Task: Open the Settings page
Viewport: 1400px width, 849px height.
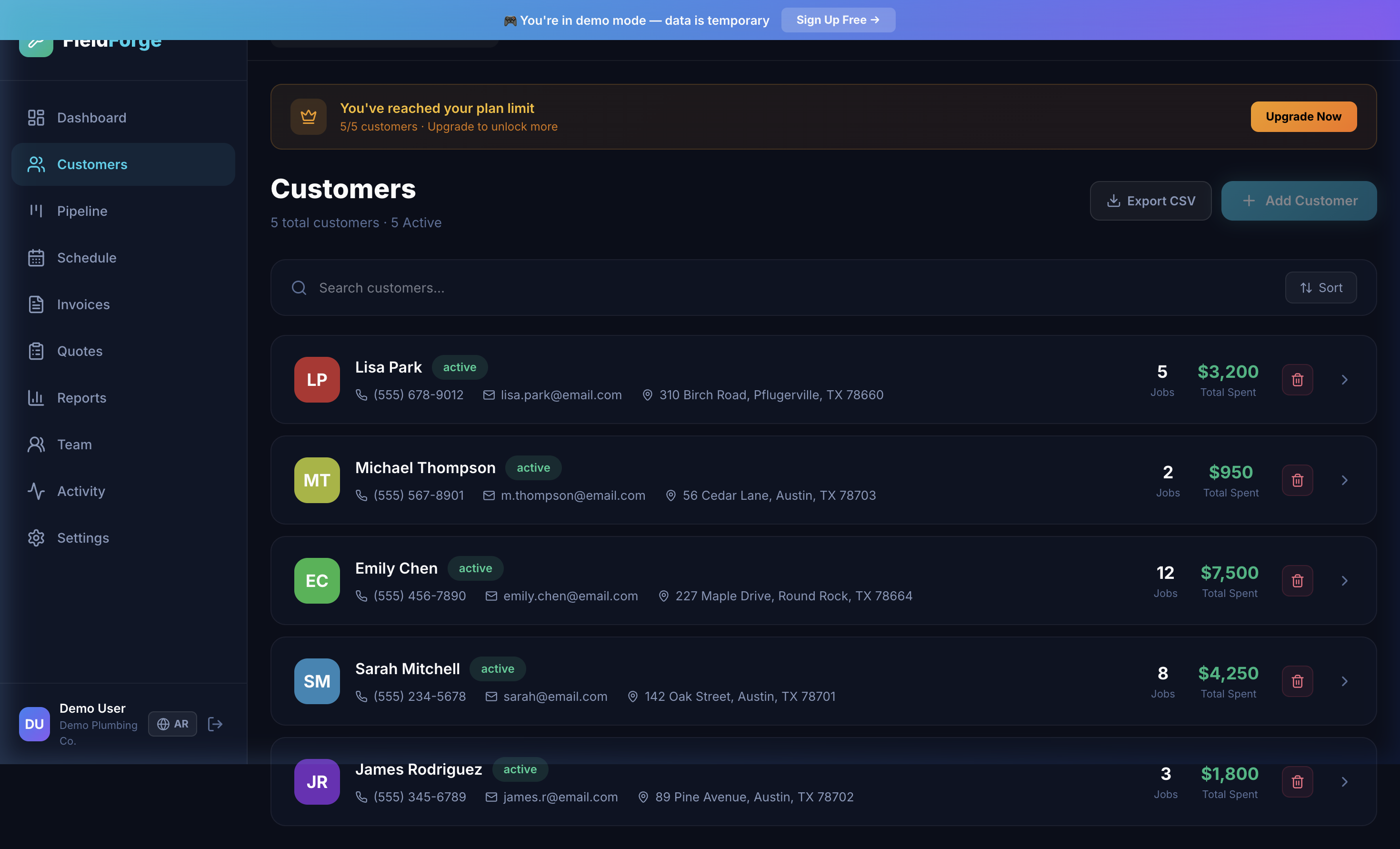Action: tap(82, 537)
